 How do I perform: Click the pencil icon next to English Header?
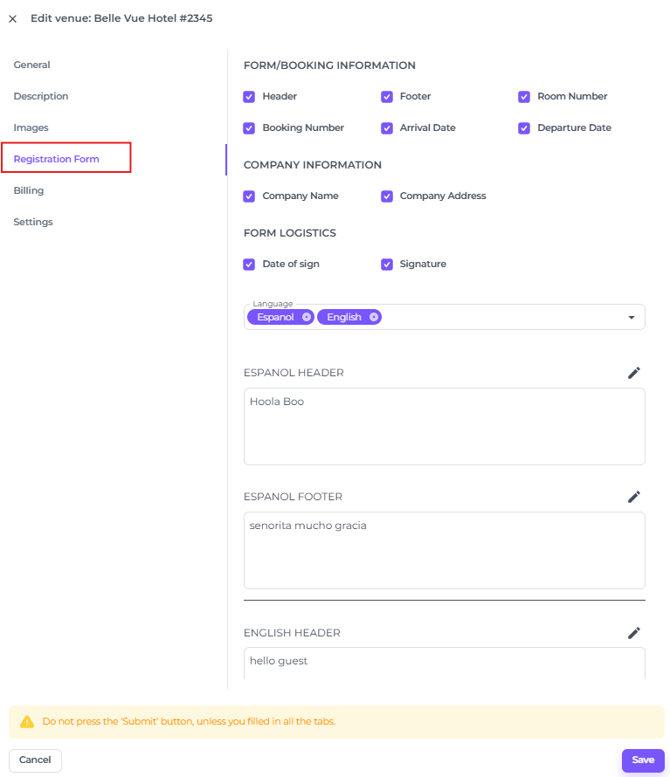point(633,633)
